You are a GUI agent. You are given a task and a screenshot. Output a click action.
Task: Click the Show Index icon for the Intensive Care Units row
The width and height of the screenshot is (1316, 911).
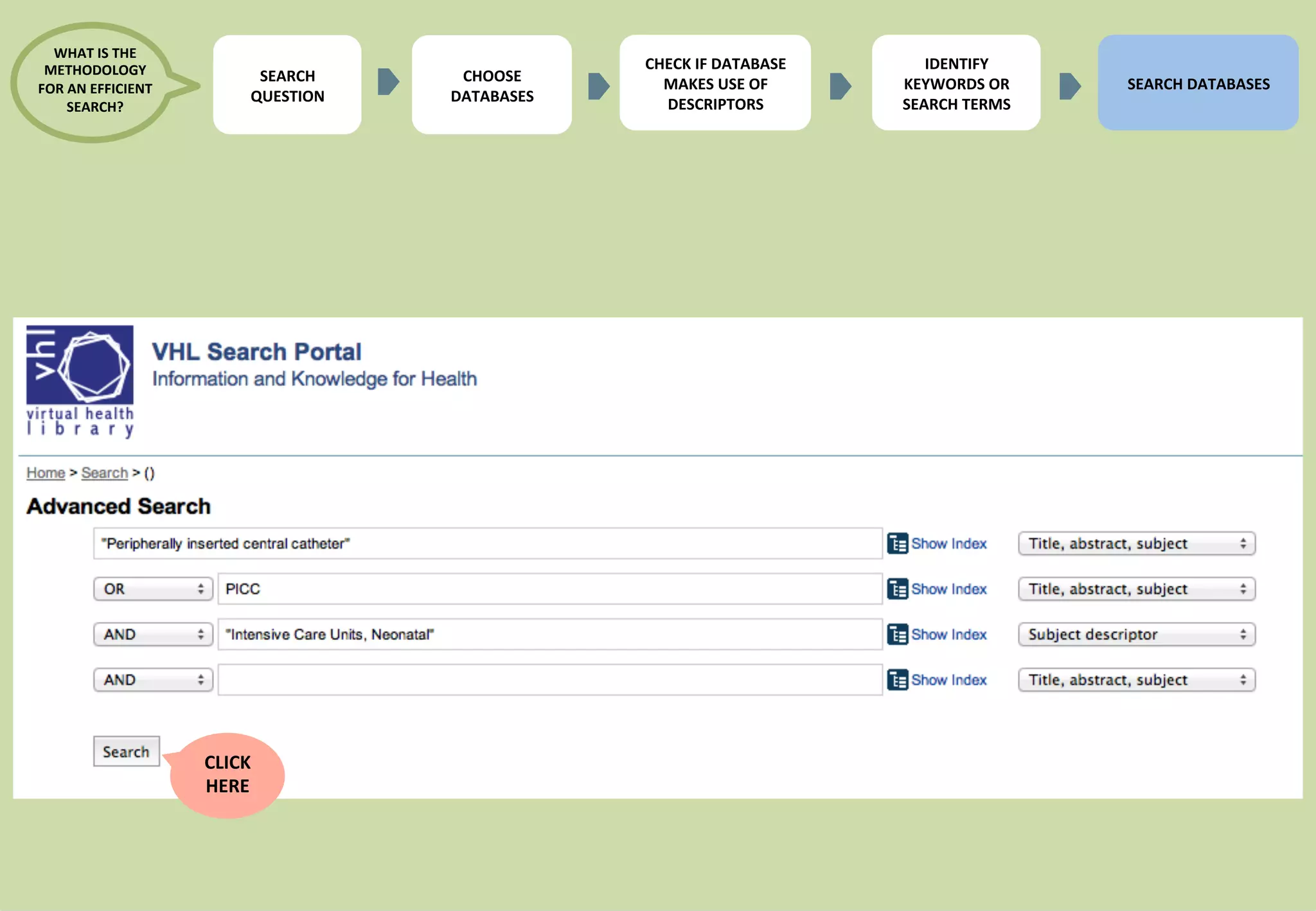point(897,635)
